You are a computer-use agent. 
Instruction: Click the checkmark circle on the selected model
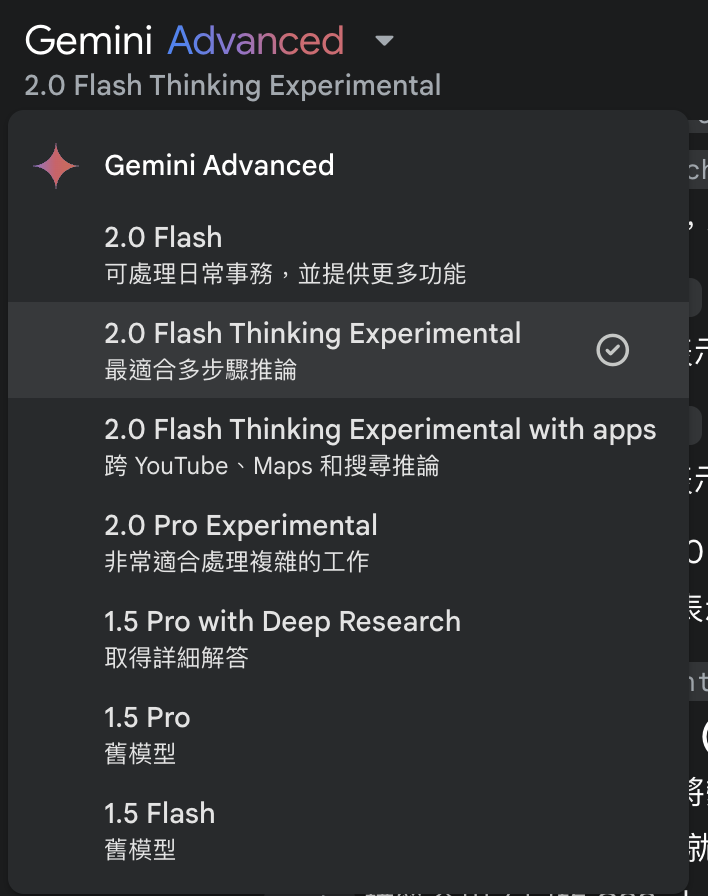[x=612, y=350]
